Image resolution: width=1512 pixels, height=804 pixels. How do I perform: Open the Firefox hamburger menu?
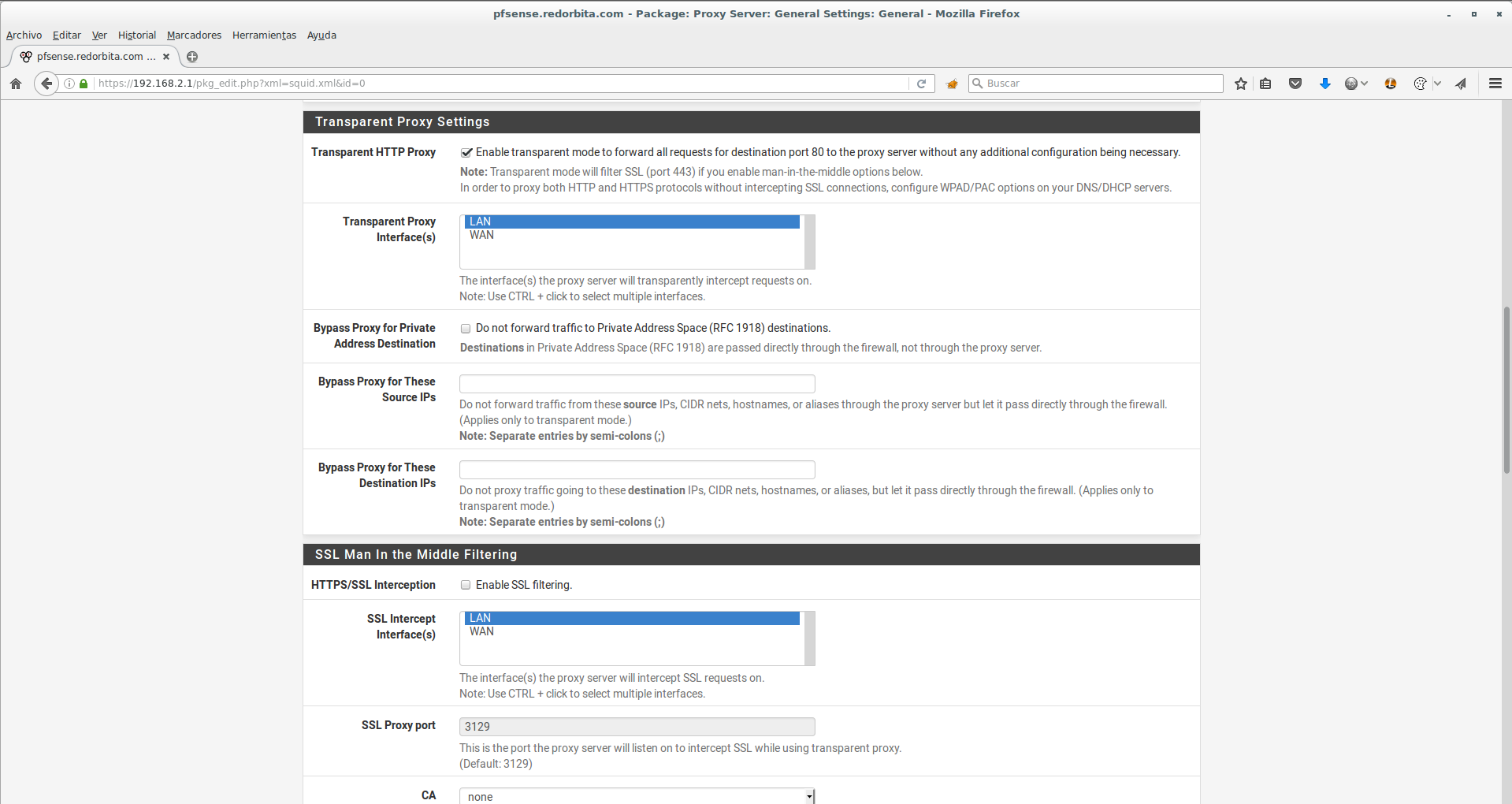click(1495, 84)
